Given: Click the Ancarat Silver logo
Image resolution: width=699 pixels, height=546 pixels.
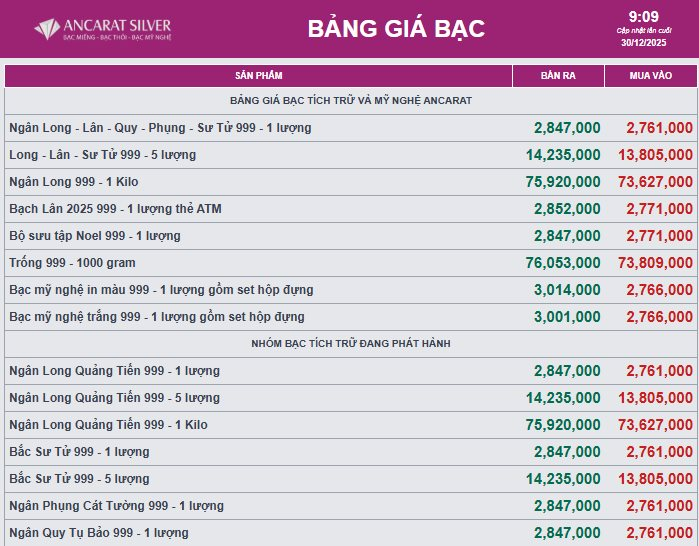Looking at the screenshot, I should click(x=102, y=29).
